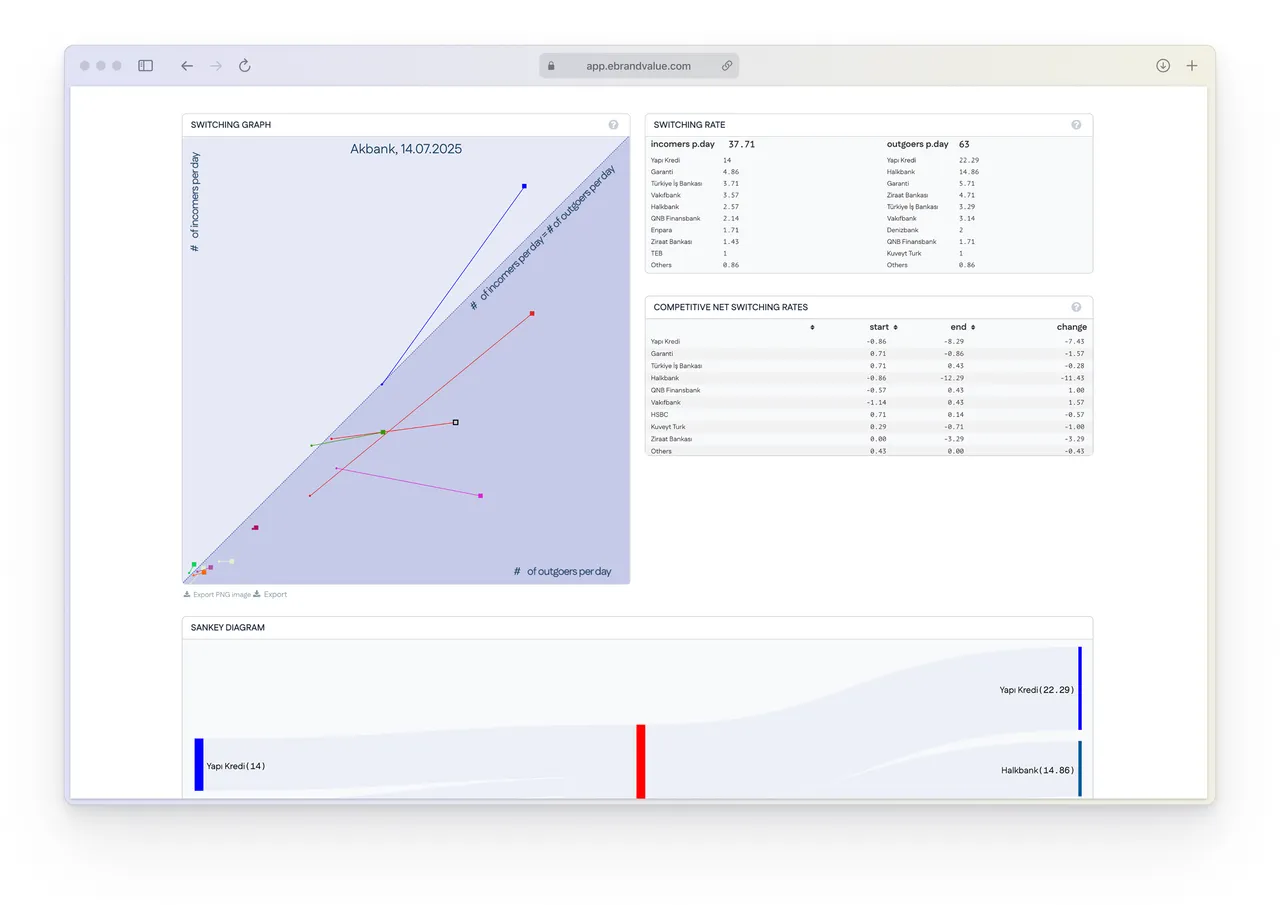1280x905 pixels.
Task: Toggle the browser sidebar icon
Action: [x=145, y=66]
